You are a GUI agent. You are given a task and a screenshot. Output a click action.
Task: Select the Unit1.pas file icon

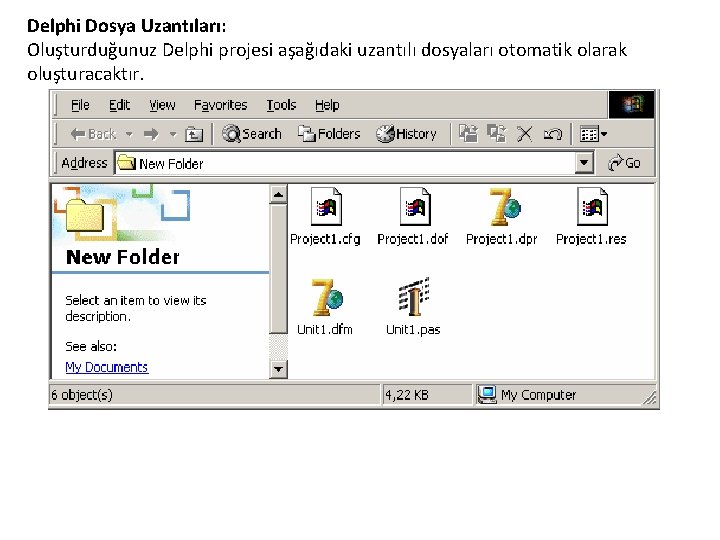414,297
